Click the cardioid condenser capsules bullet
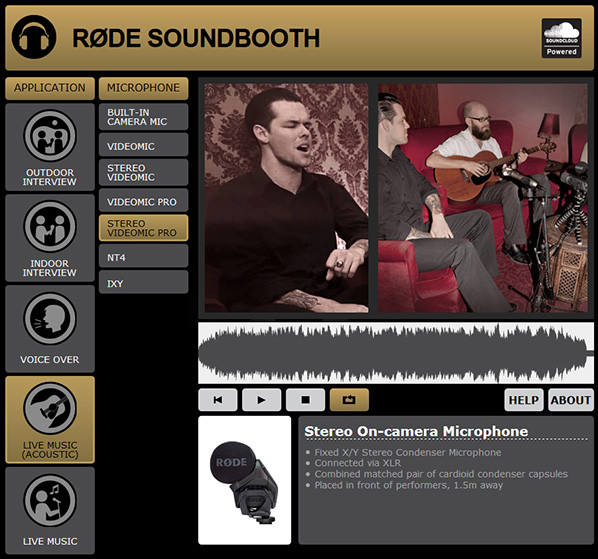 (x=441, y=474)
